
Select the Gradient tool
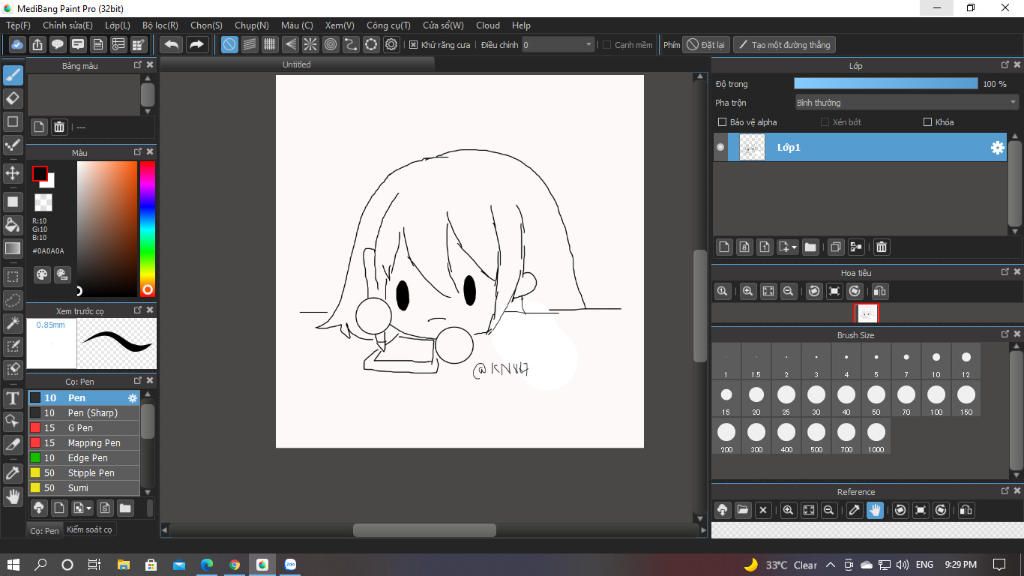12,248
